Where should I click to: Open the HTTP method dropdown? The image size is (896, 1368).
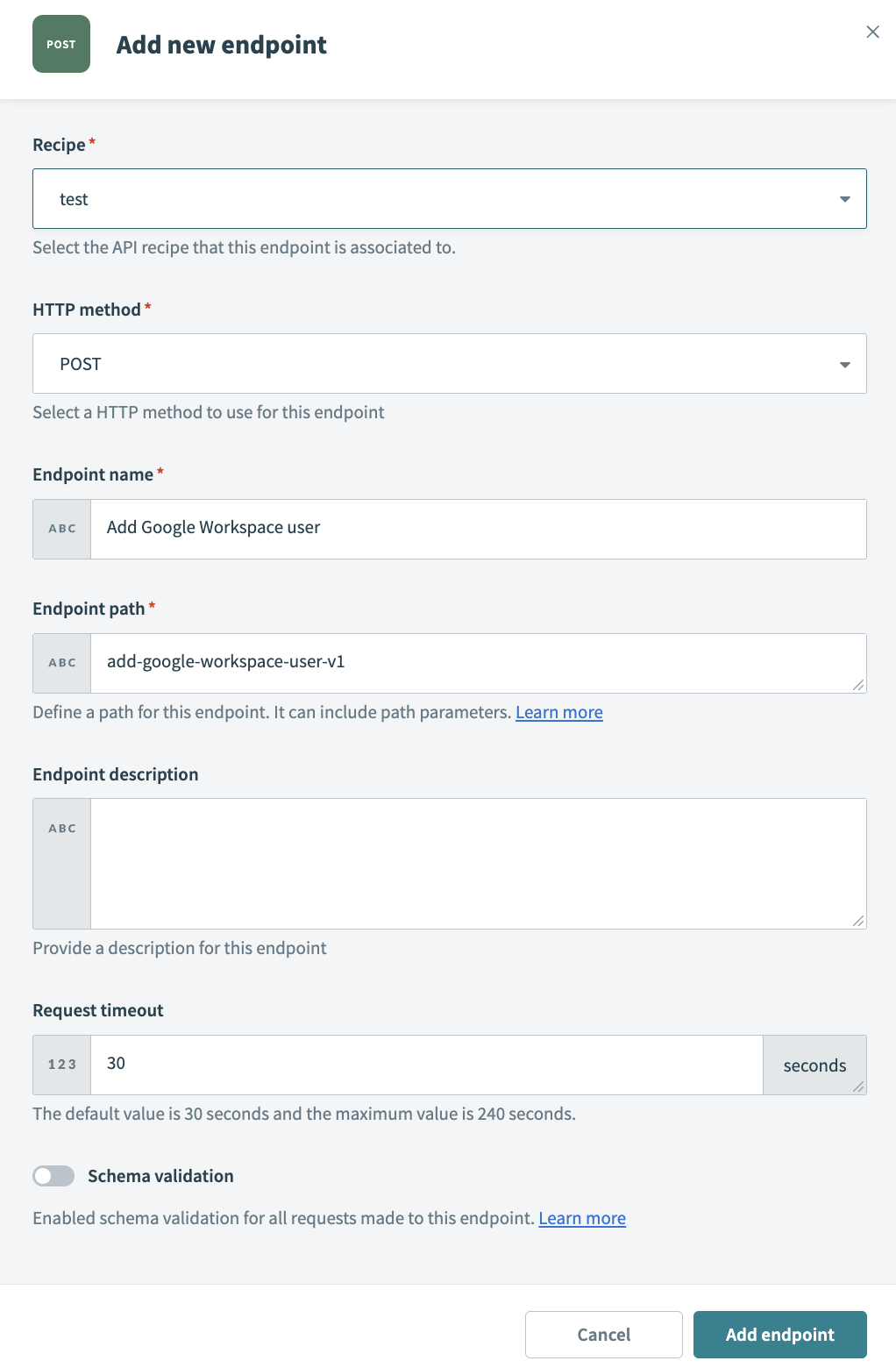click(449, 363)
